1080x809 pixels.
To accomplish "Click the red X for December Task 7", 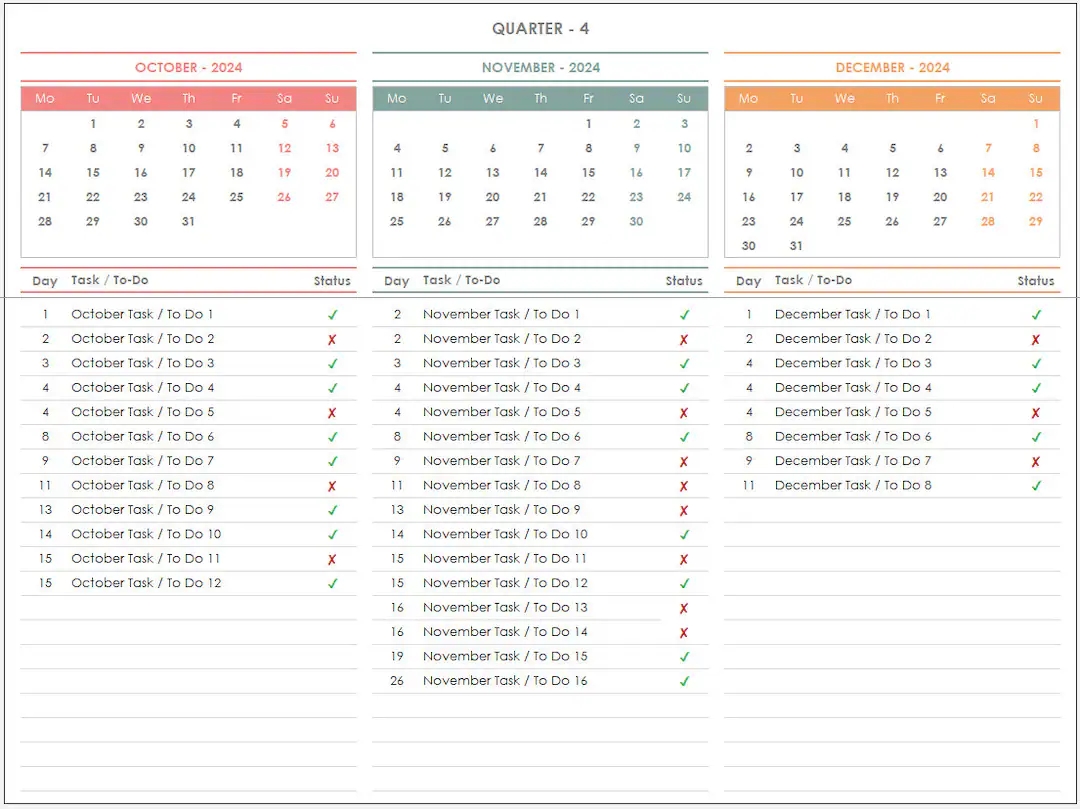I will [1037, 461].
